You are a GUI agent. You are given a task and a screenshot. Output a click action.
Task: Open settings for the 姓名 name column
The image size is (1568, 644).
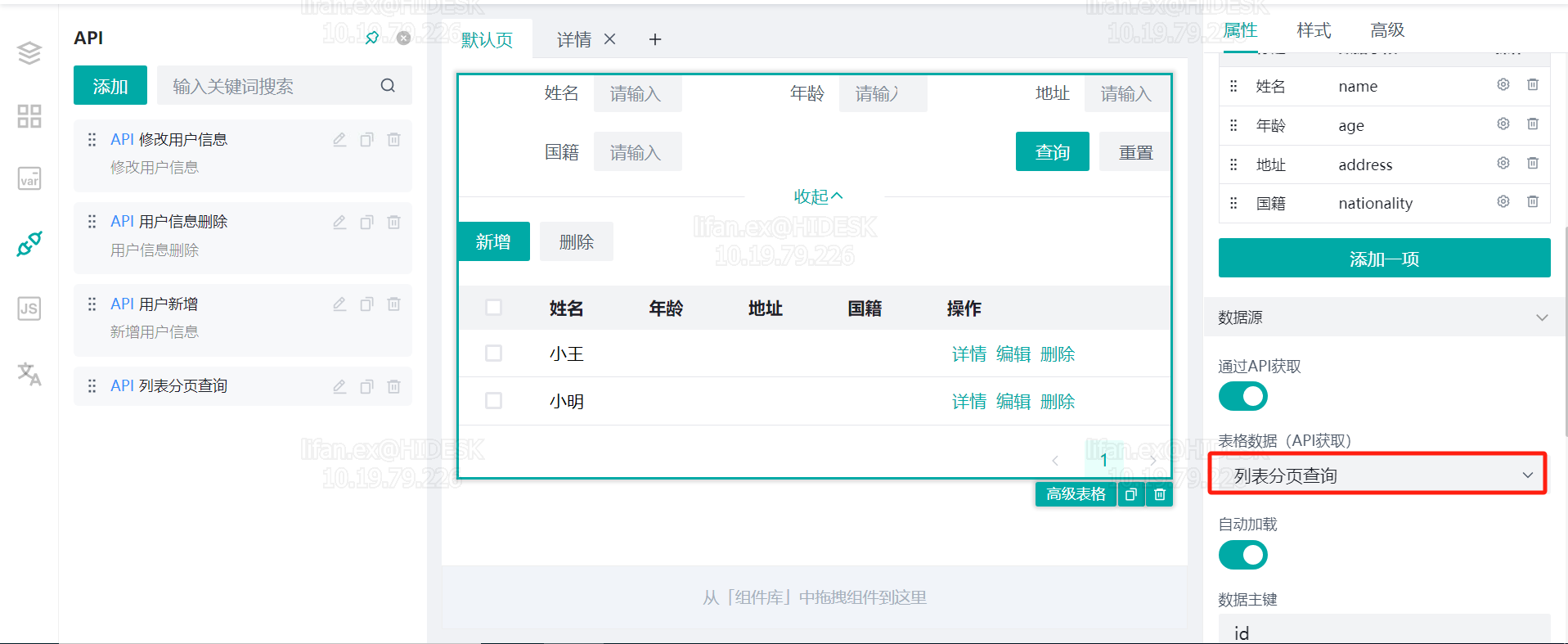1503,84
